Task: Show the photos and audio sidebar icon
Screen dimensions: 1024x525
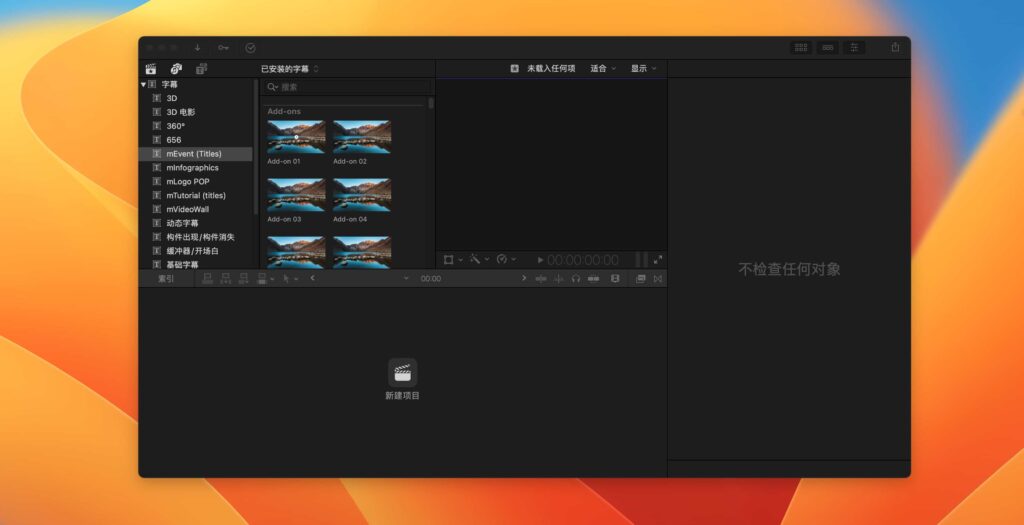Action: coord(176,69)
